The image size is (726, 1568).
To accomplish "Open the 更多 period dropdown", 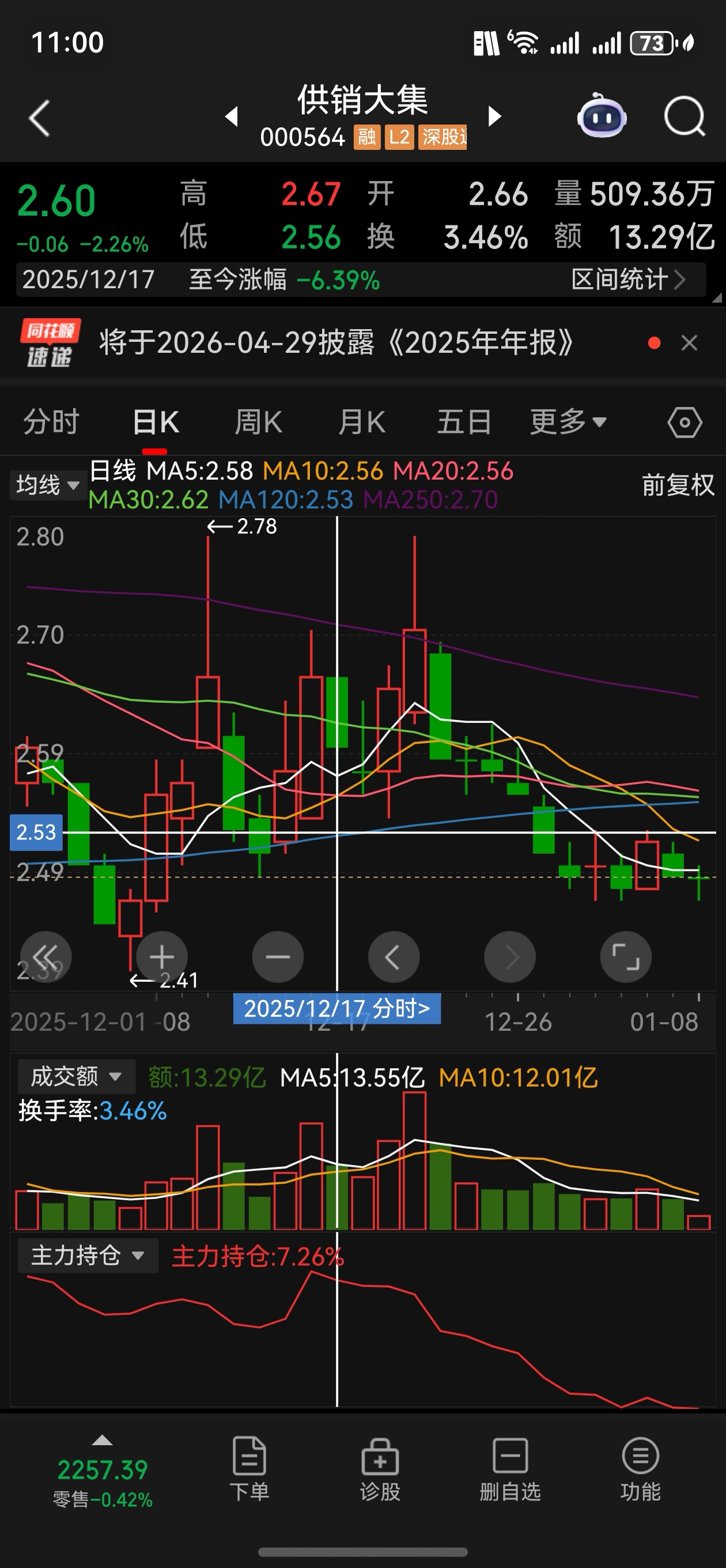I will pyautogui.click(x=568, y=422).
